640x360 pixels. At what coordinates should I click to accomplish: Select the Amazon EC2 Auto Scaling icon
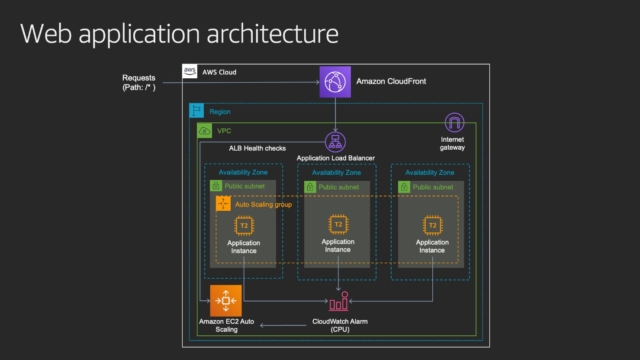(x=226, y=301)
